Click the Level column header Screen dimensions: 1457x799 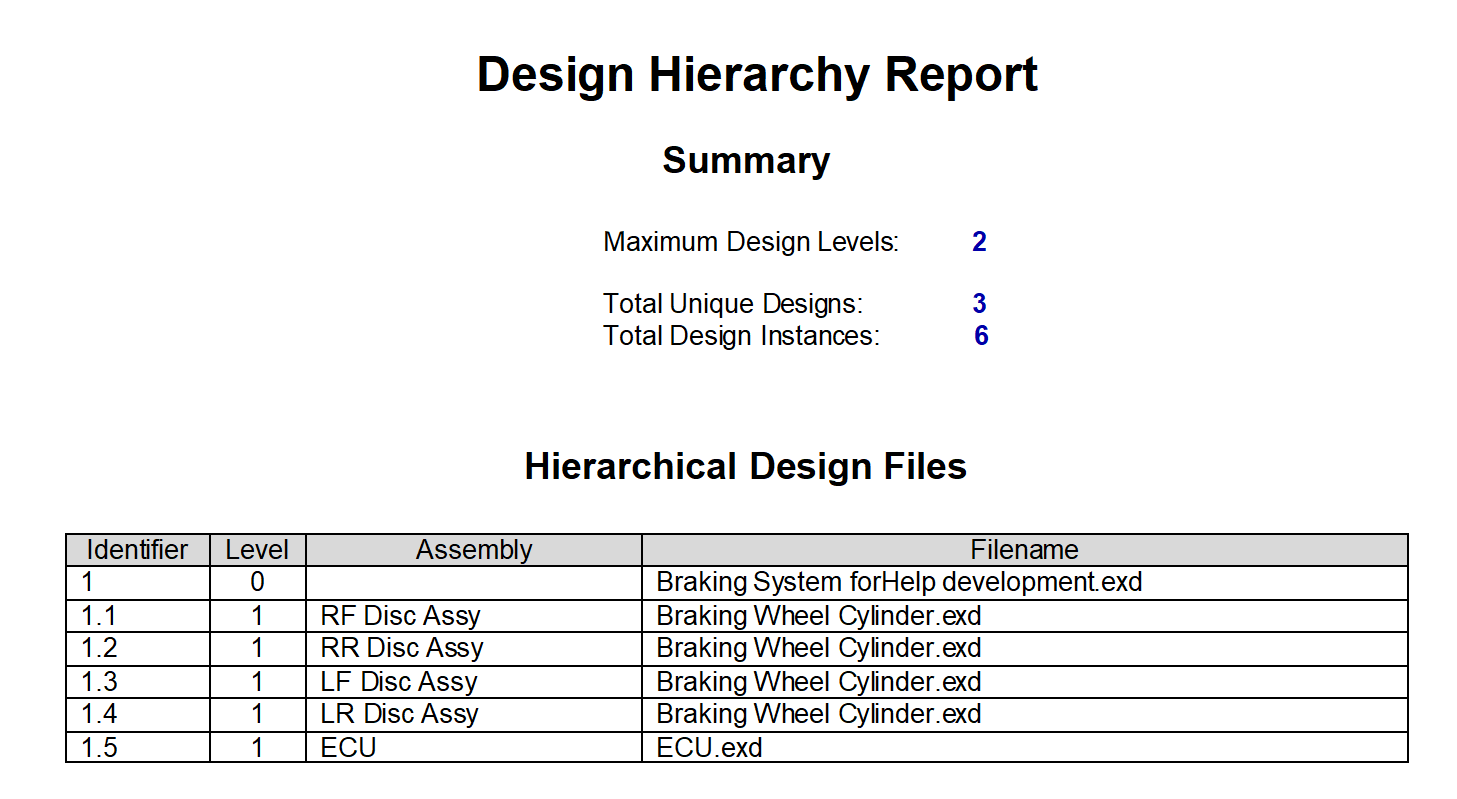258,550
